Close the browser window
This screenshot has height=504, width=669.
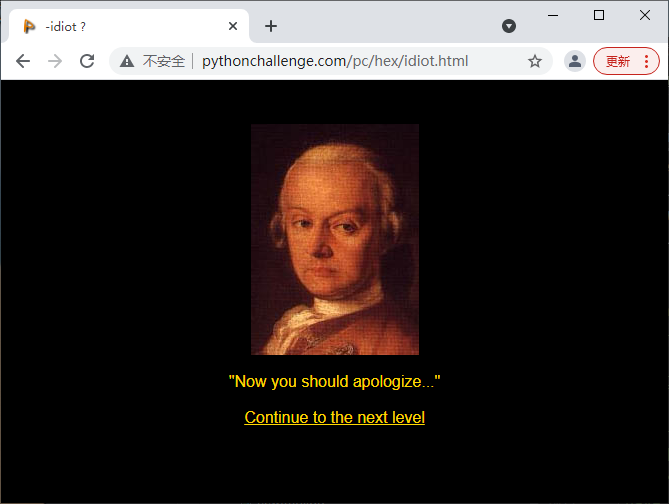(x=645, y=15)
